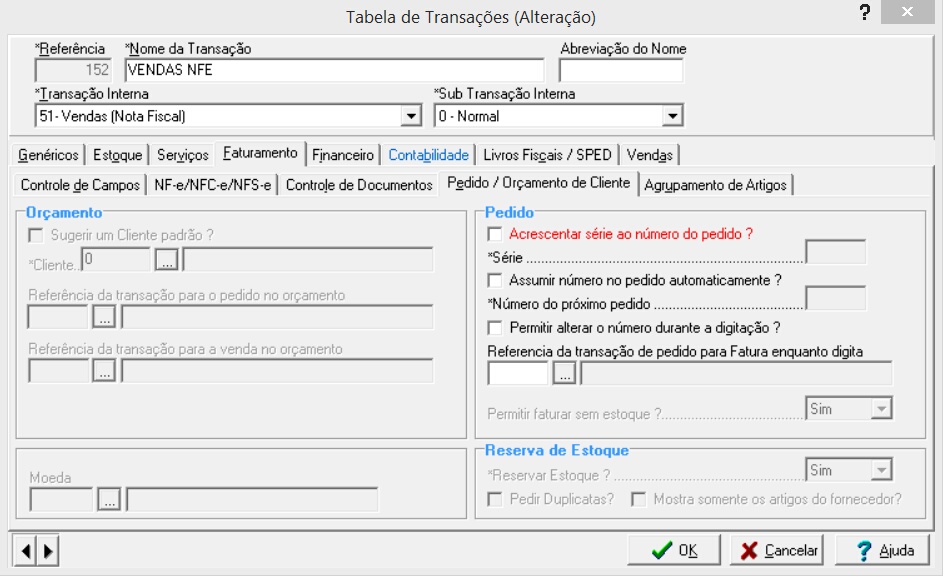The height and width of the screenshot is (577, 944).
Task: Open lookup for pedido para Fatura reference
Action: click(564, 373)
